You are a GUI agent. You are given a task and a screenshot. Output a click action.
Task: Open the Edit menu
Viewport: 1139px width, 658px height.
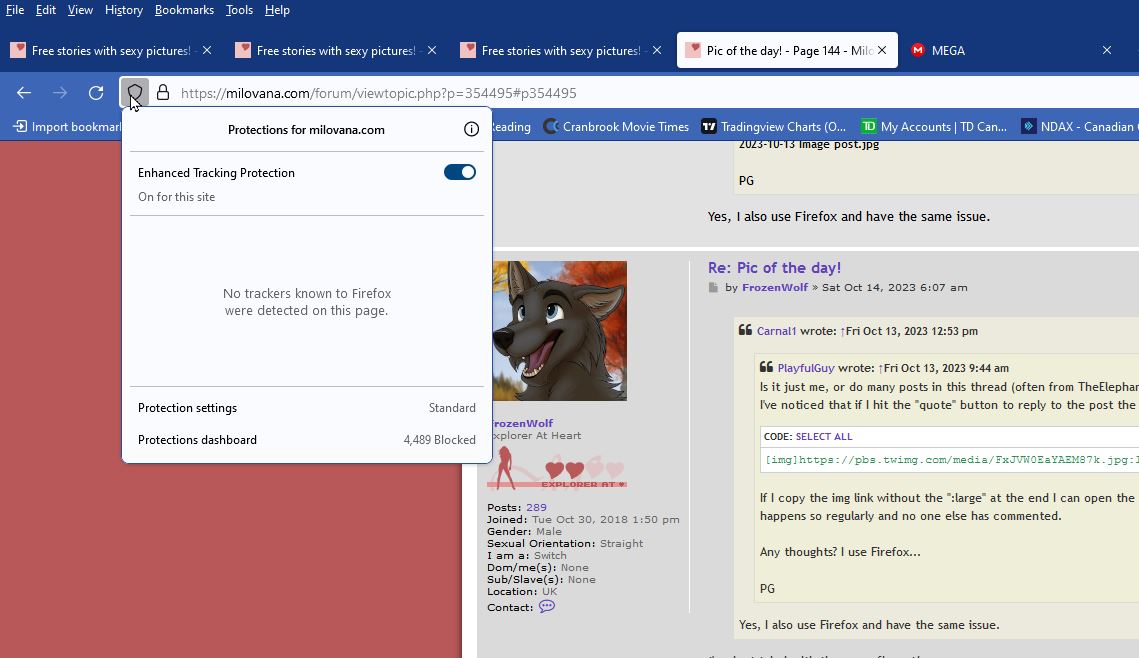click(46, 10)
